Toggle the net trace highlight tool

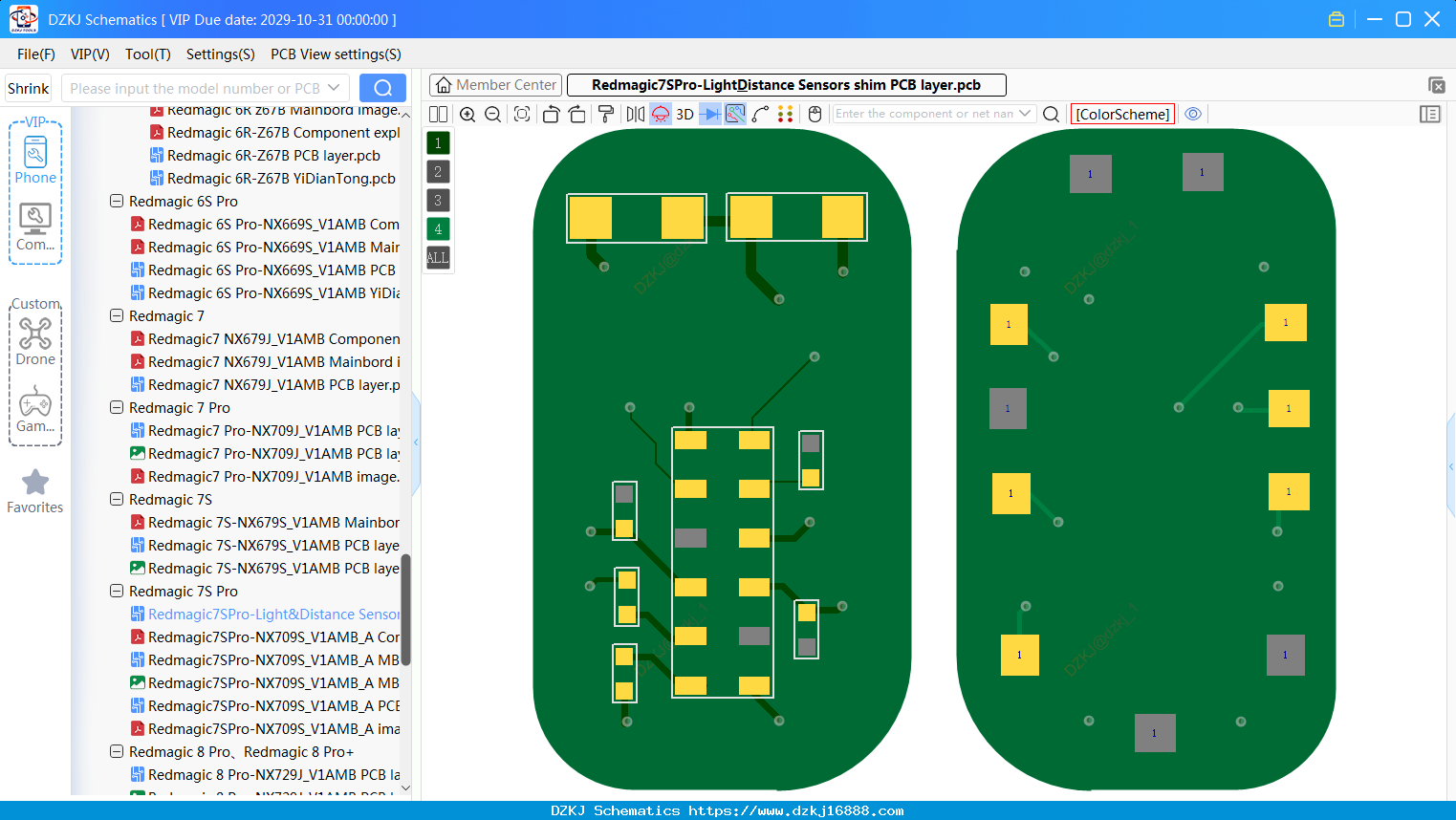point(735,114)
